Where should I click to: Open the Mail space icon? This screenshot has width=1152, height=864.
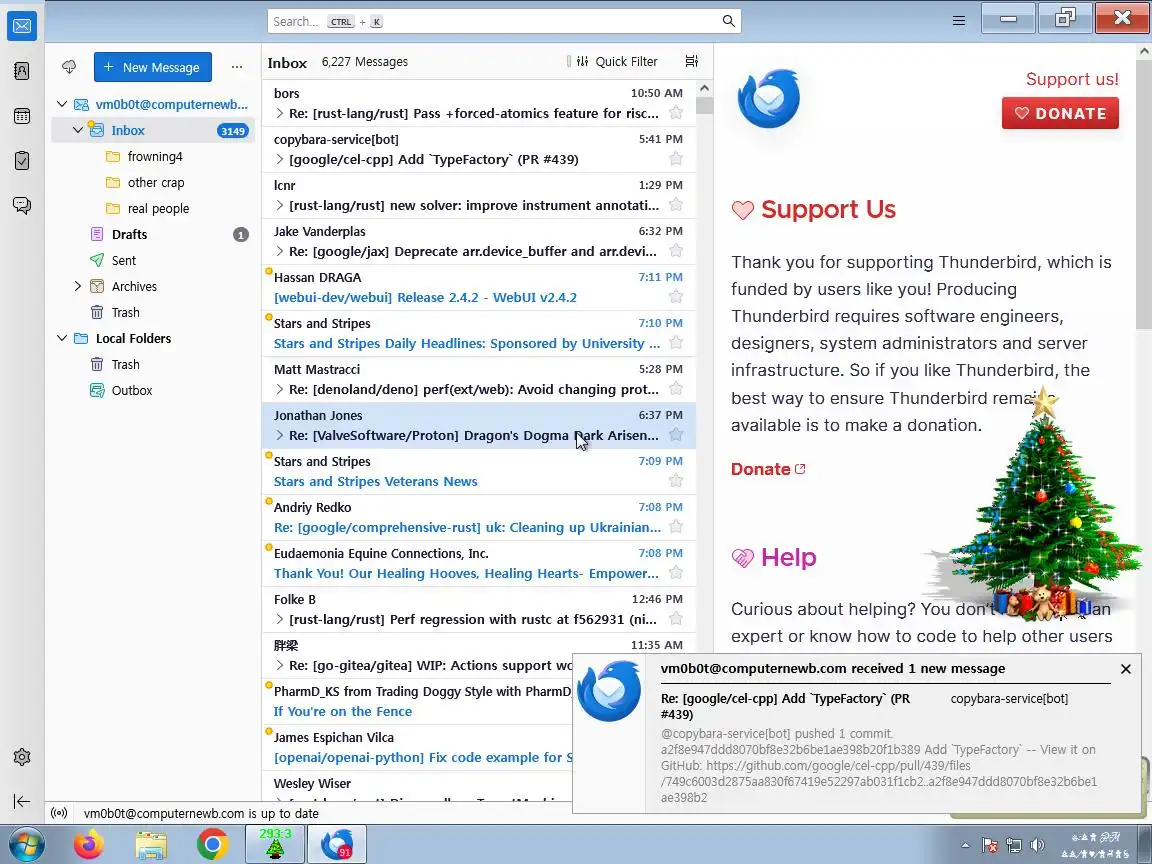click(x=22, y=26)
